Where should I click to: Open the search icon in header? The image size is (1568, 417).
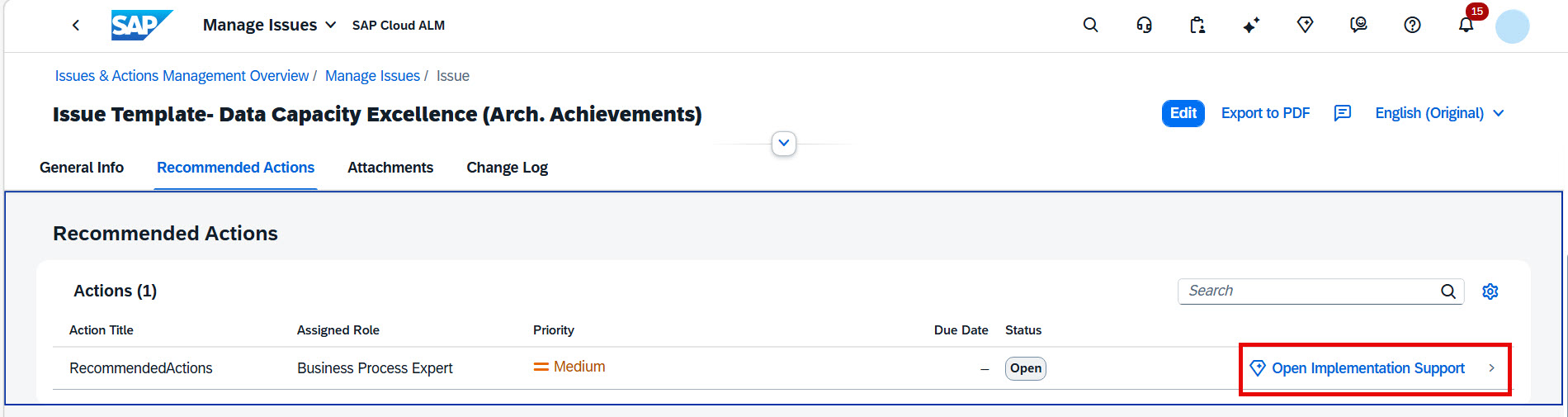click(1090, 26)
